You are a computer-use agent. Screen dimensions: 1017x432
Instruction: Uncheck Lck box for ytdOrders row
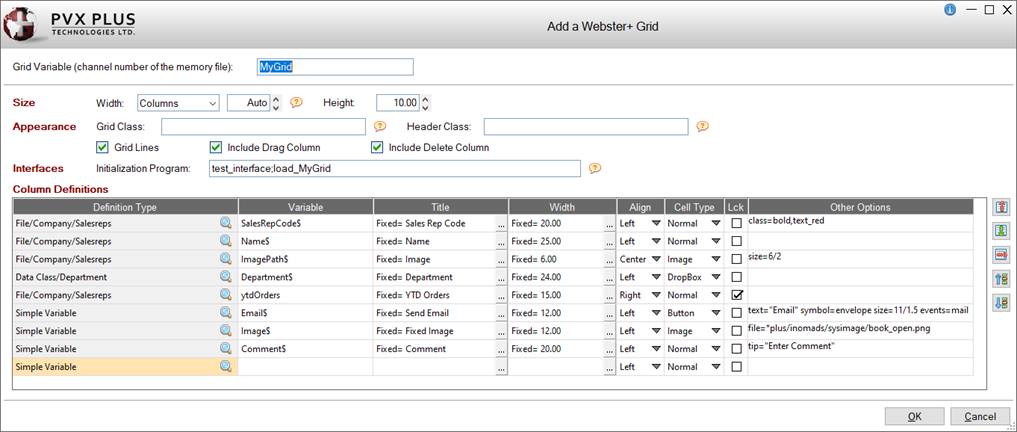pos(736,294)
